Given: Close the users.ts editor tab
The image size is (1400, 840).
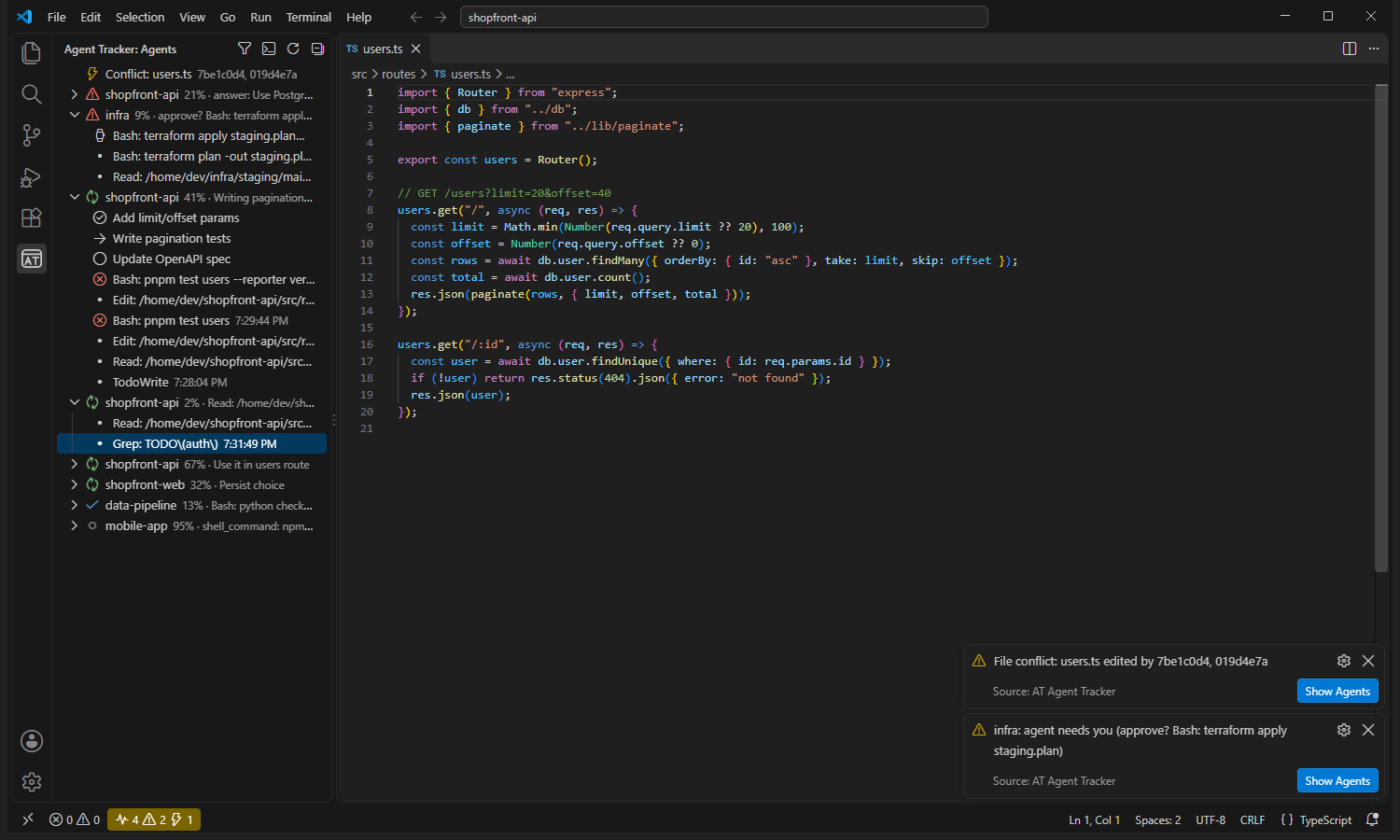Looking at the screenshot, I should (x=416, y=49).
